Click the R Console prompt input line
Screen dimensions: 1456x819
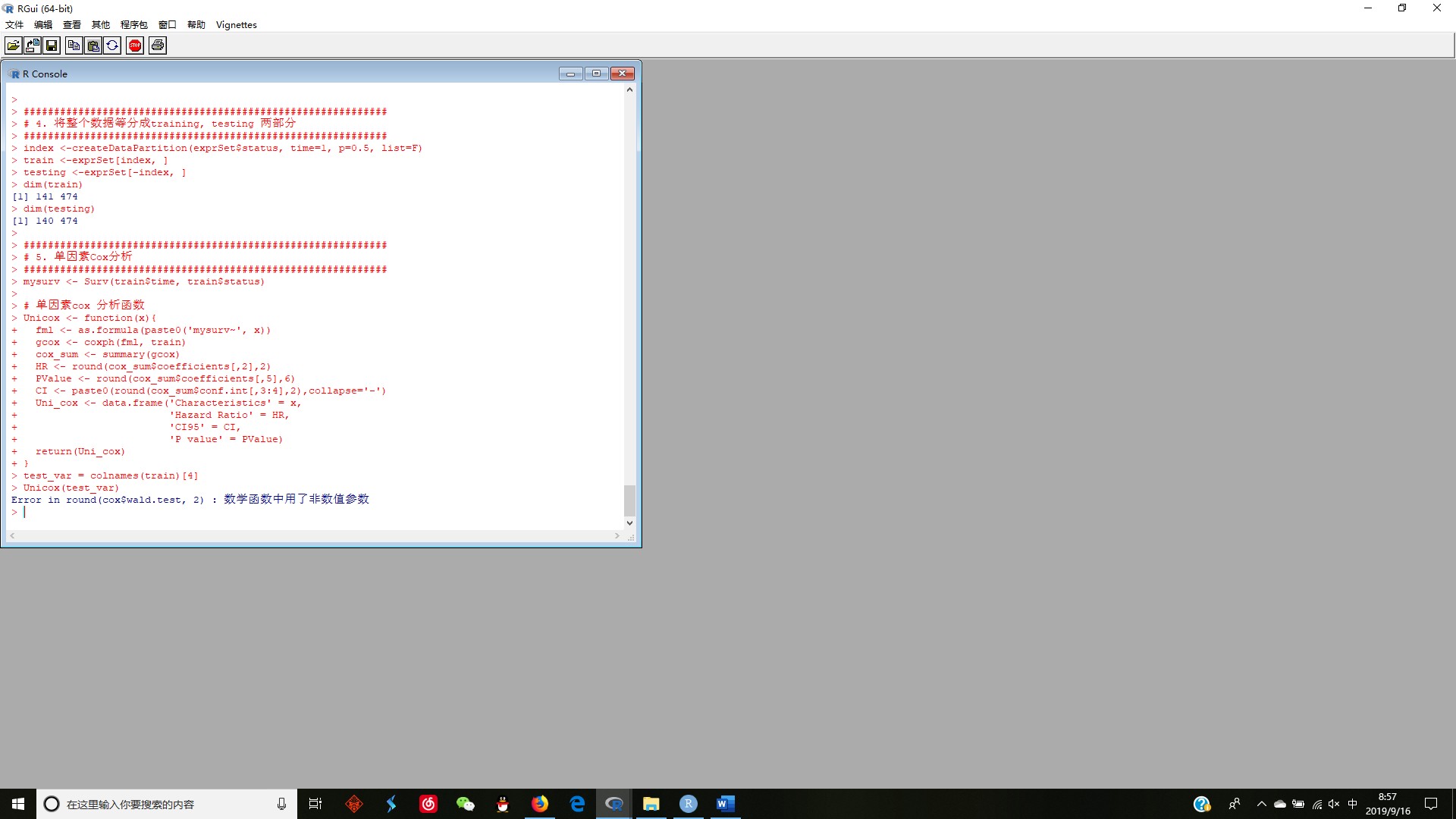(315, 512)
